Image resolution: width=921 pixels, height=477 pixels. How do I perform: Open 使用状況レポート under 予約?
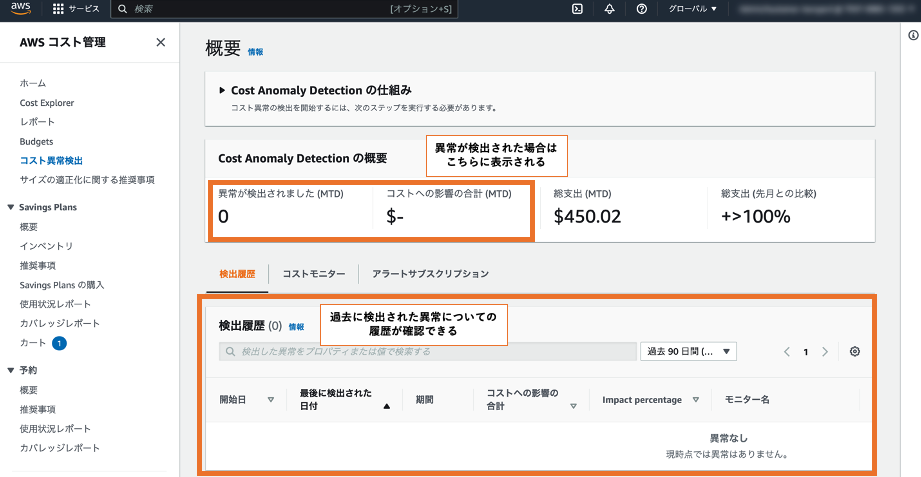click(55, 429)
